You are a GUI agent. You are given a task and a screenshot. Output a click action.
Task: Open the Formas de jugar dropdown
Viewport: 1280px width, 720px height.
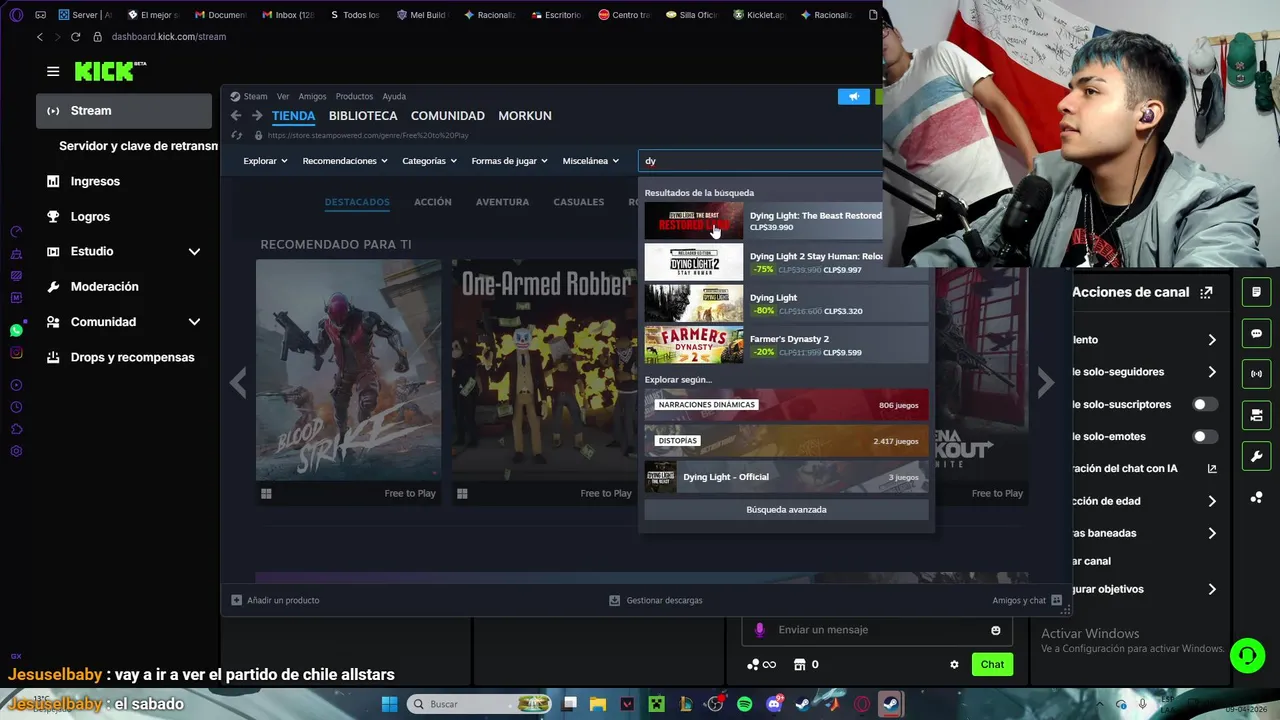(x=509, y=161)
